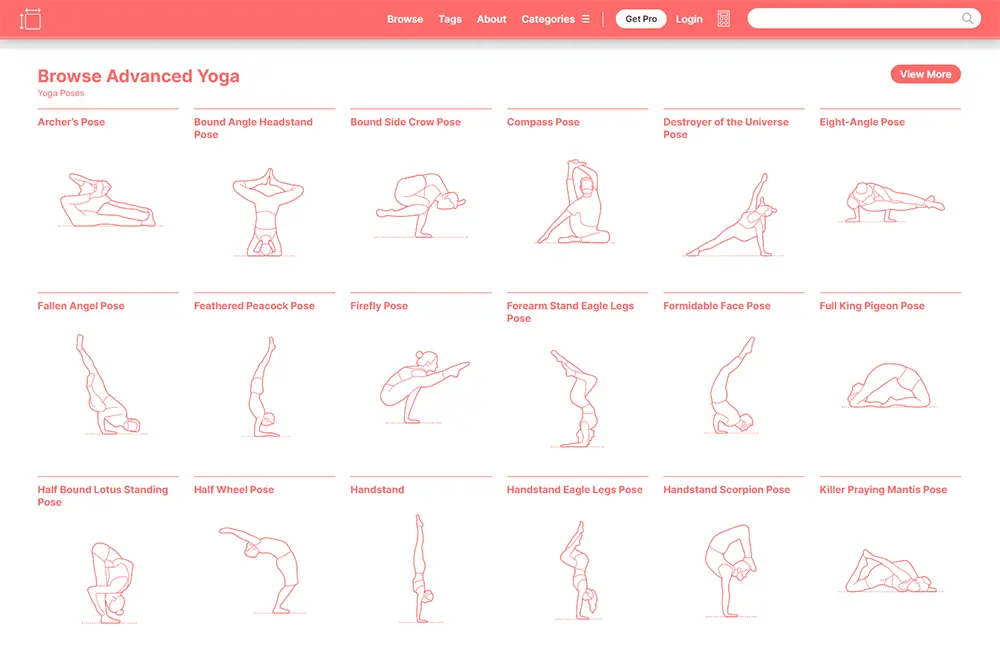Click the "Half Bound Lotus Standing Pose" title

click(103, 496)
